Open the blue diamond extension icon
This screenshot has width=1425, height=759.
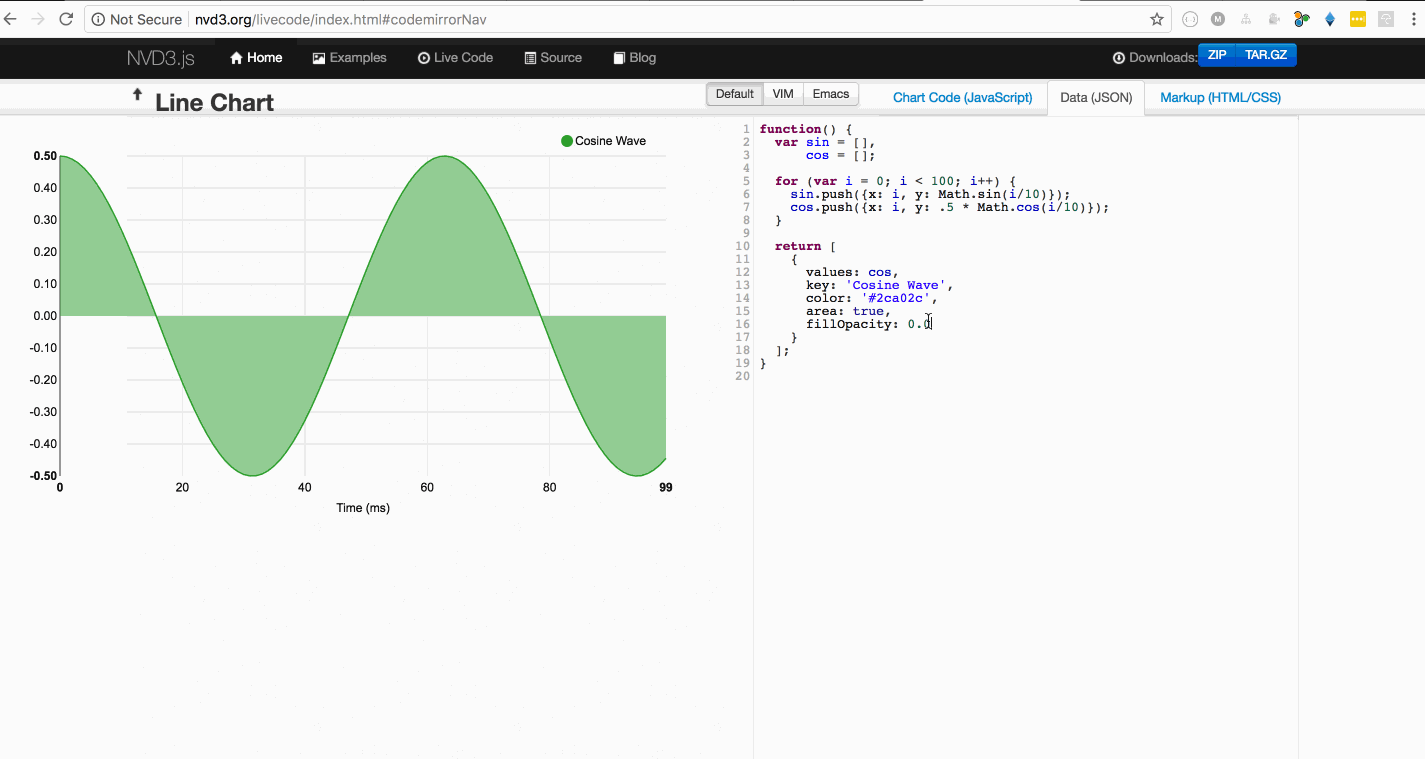click(1330, 19)
